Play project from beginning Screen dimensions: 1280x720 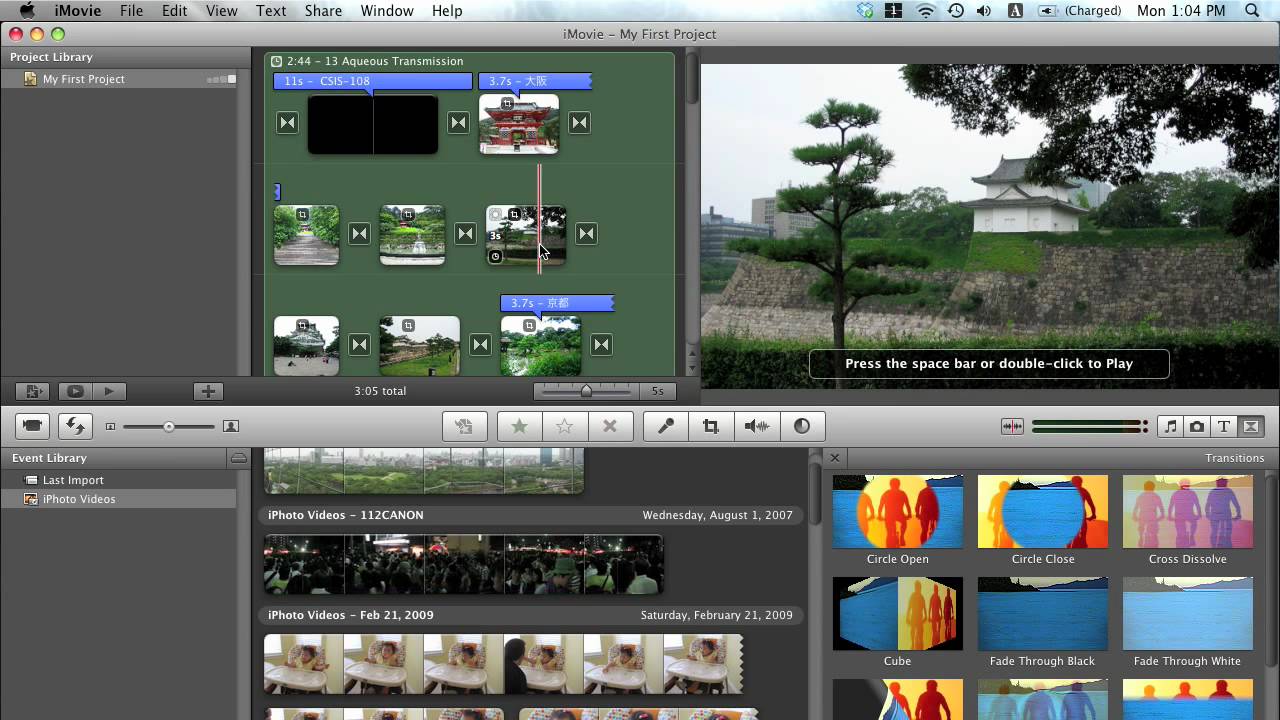pos(109,391)
